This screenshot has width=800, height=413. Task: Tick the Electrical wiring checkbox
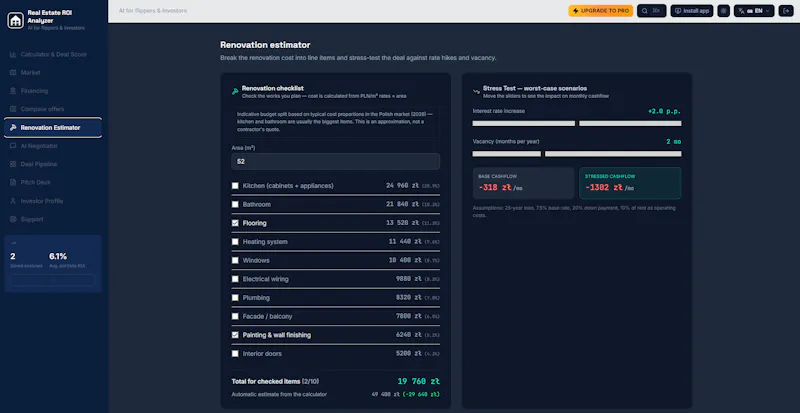coord(235,279)
